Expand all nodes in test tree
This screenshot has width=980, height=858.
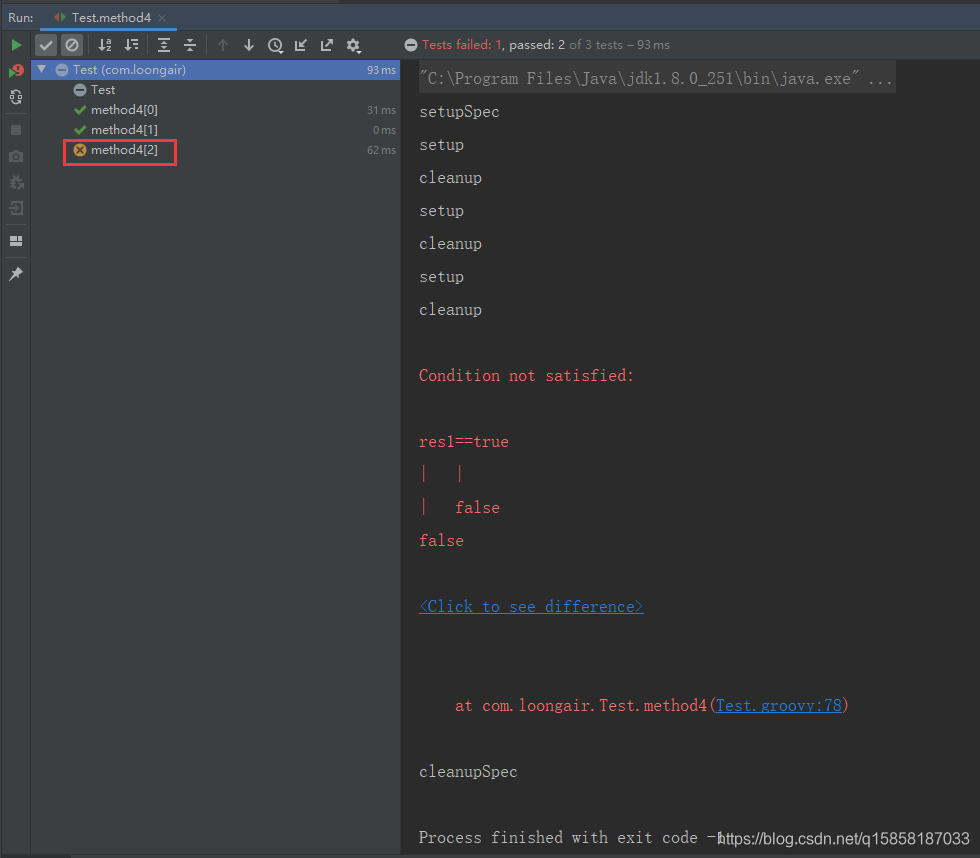(164, 45)
